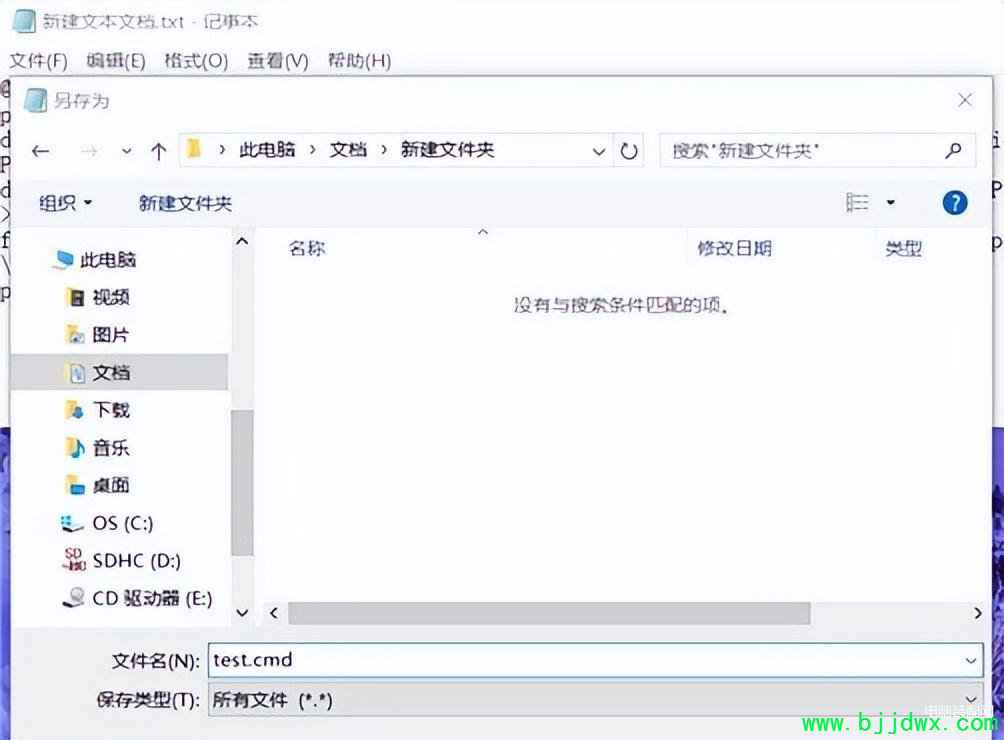
Task: Open the address bar breadcrumb dropdown chevron
Action: (598, 150)
